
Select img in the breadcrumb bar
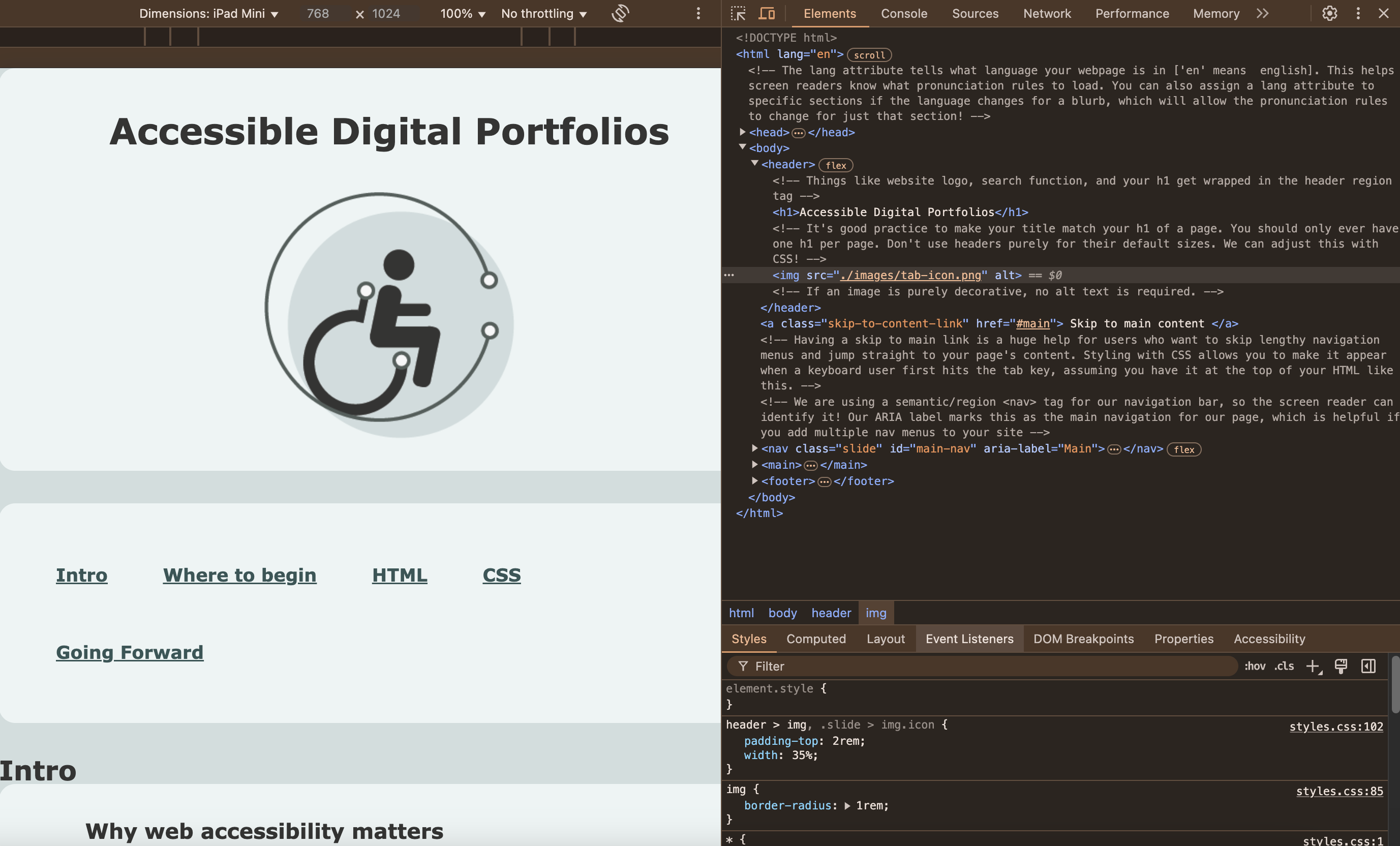[x=876, y=613]
